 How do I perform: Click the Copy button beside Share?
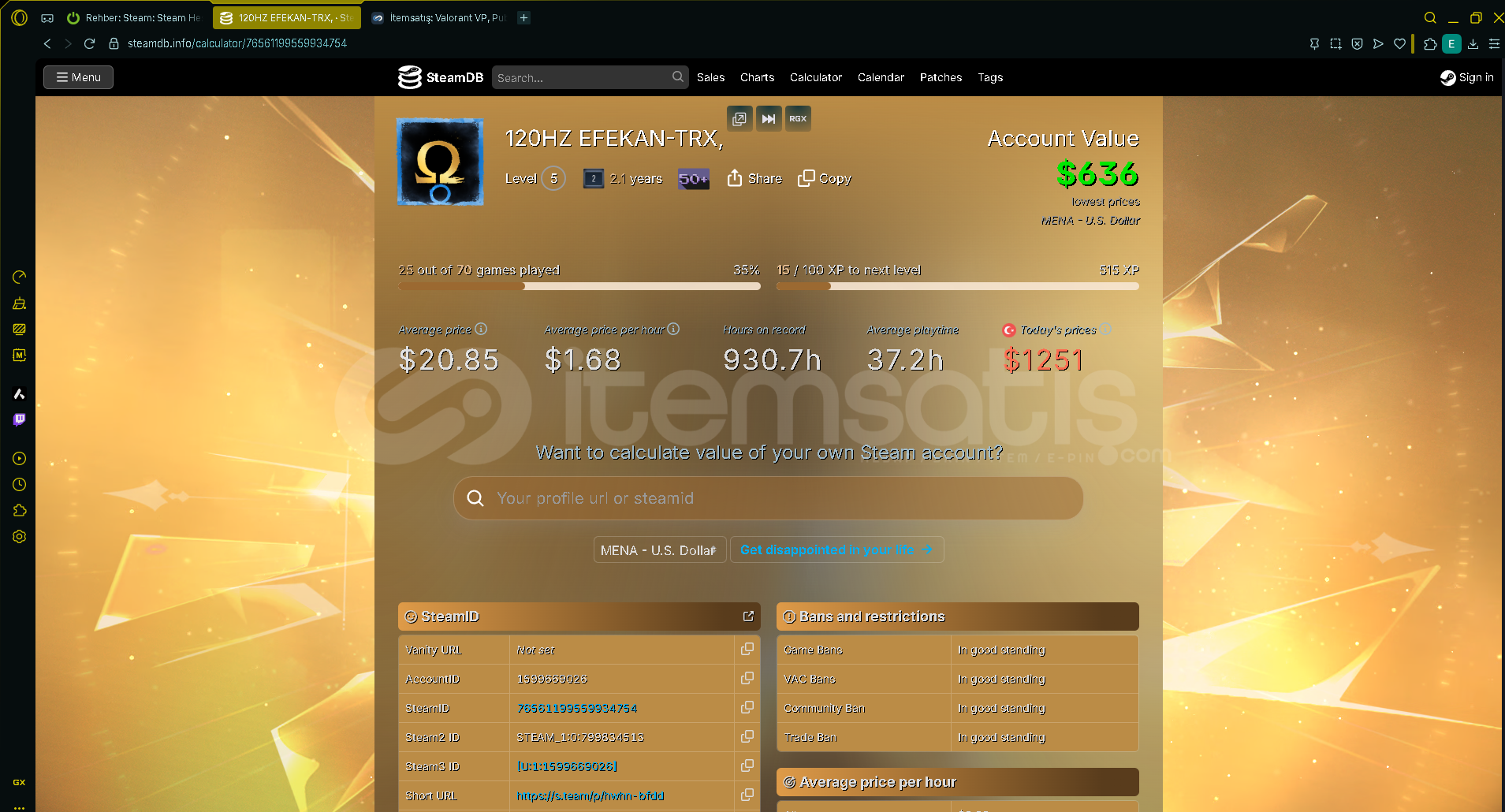pyautogui.click(x=825, y=178)
